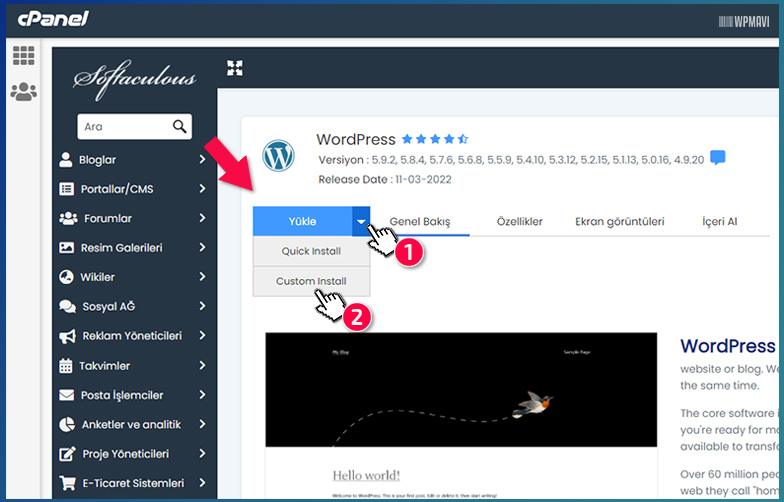
Task: Click the search magnifier icon
Action: 180,126
